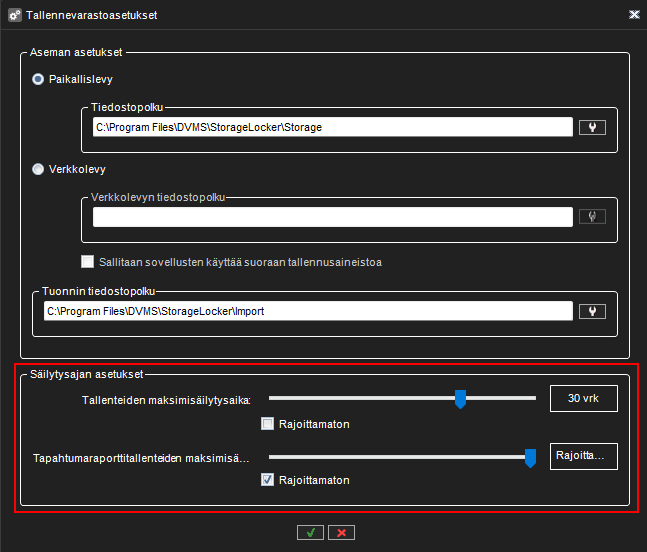Check Rajoittamaton under Tallenteiden maksimisäilytysaika

[x=267, y=423]
